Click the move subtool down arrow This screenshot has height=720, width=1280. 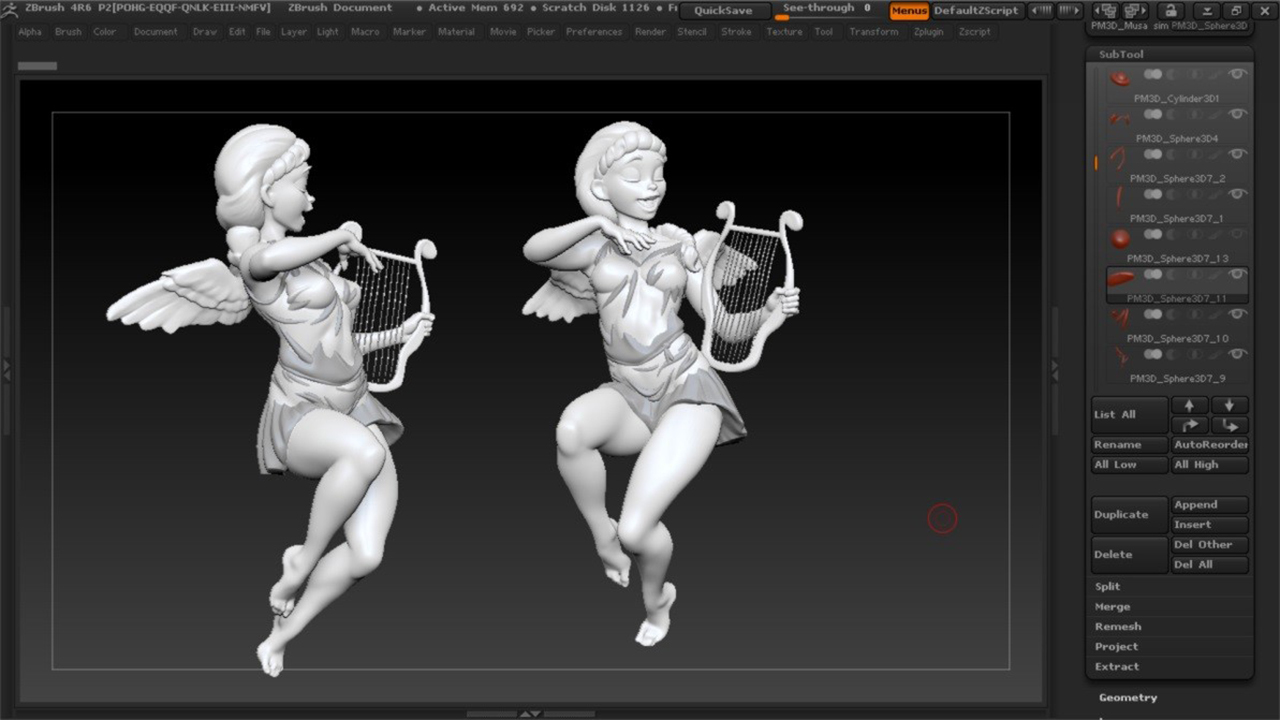pyautogui.click(x=1229, y=405)
